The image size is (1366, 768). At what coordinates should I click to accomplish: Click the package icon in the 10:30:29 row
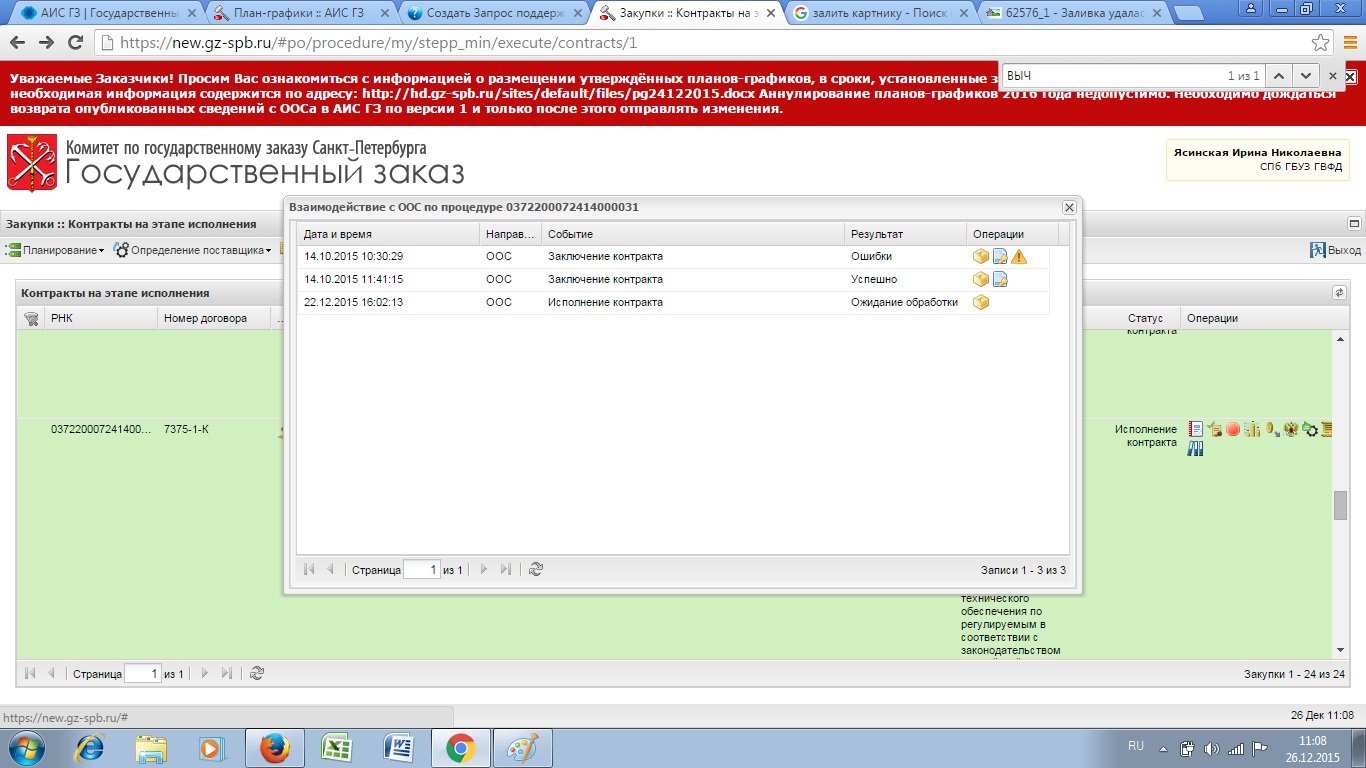980,257
